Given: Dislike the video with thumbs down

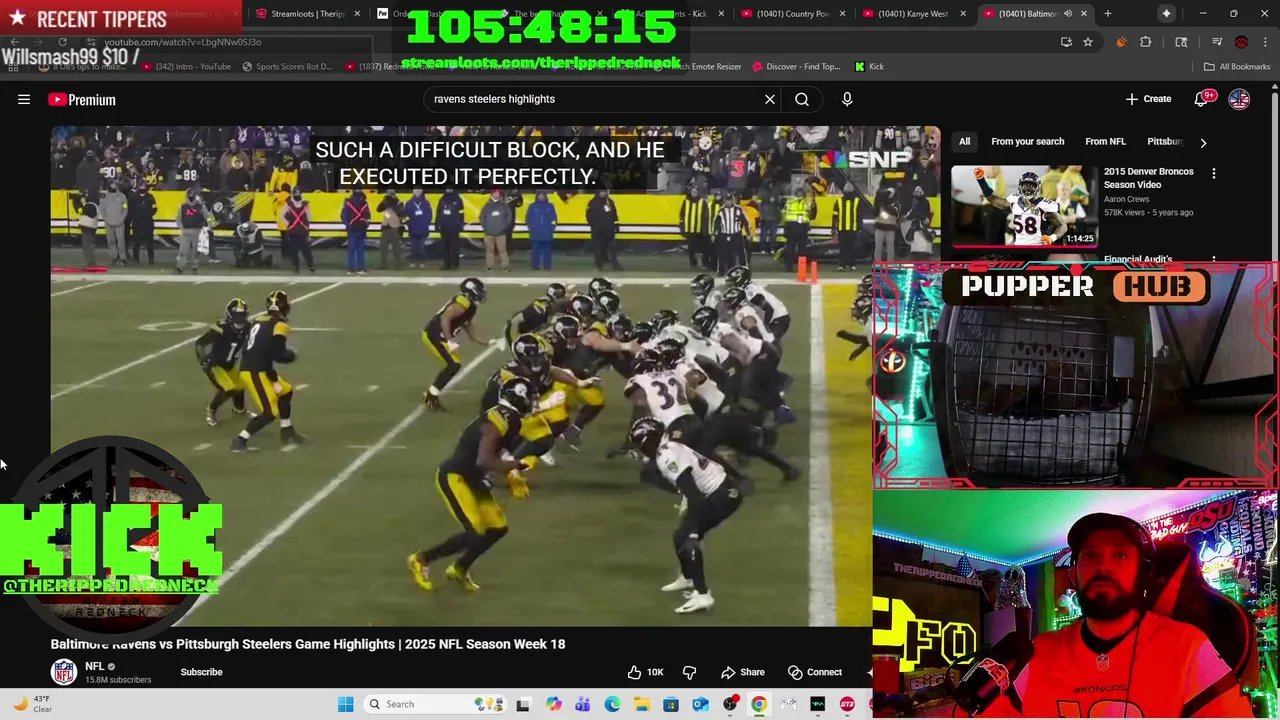Looking at the screenshot, I should (689, 672).
